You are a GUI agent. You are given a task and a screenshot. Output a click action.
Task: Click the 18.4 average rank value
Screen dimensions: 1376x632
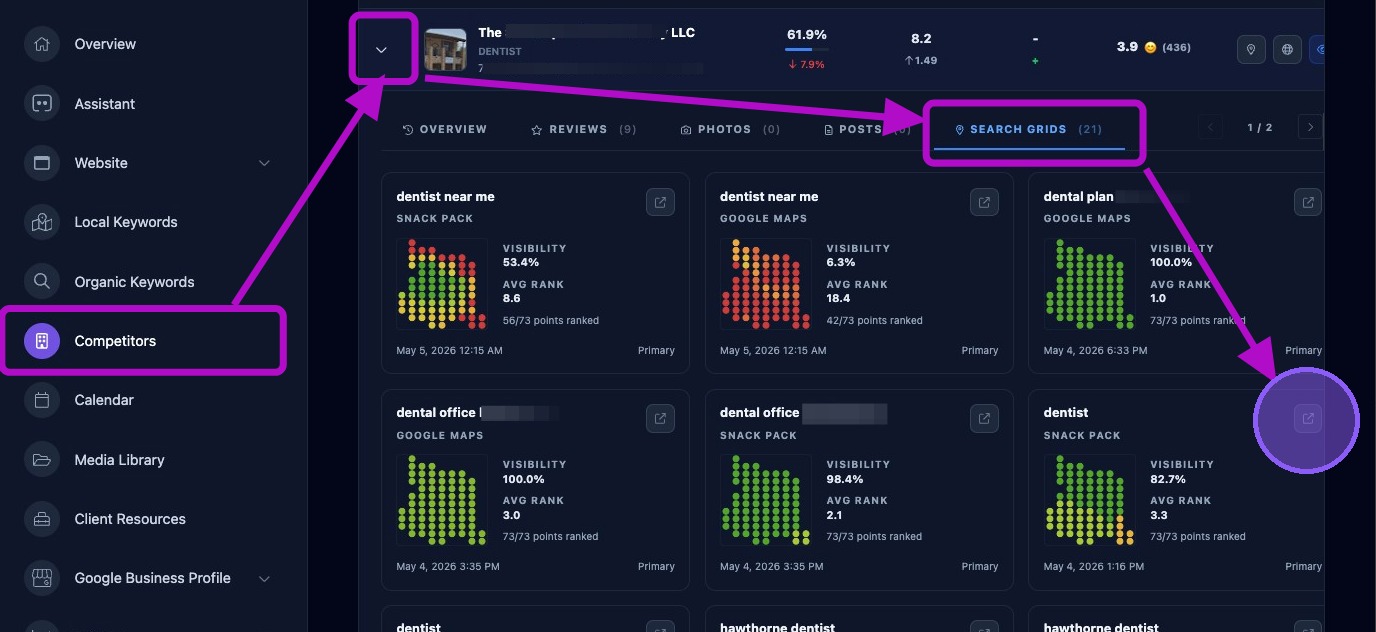(x=838, y=298)
